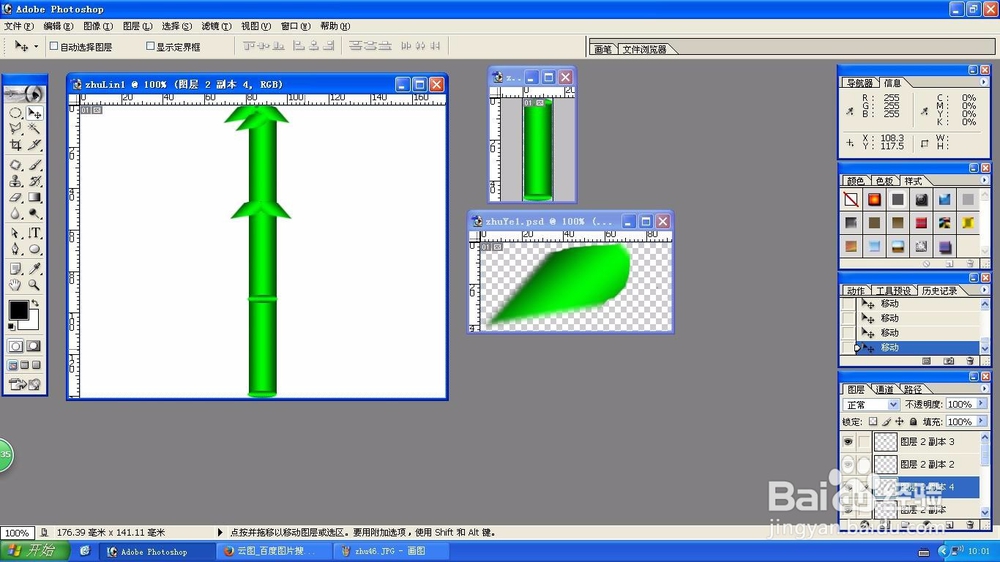Image resolution: width=1000 pixels, height=562 pixels.
Task: Click zoom percentage field in status bar
Action: [x=17, y=533]
